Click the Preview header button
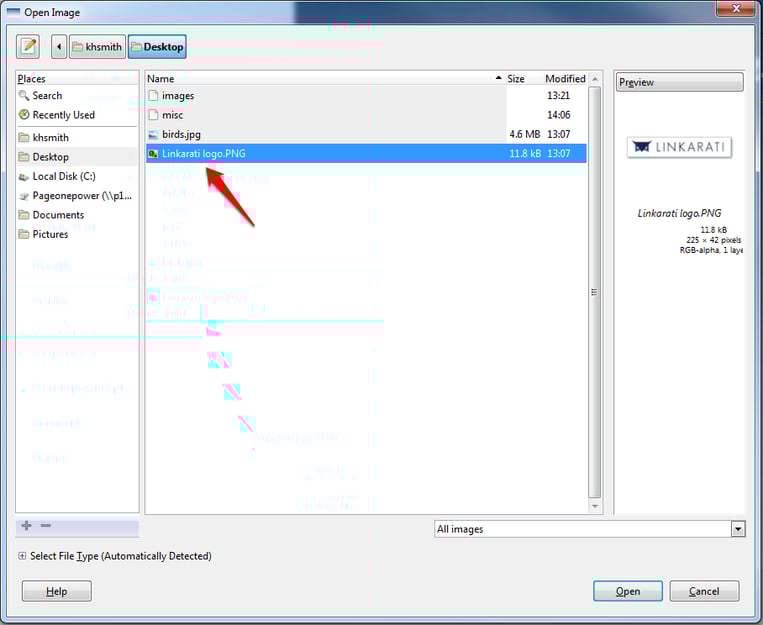763x625 pixels. click(x=679, y=82)
